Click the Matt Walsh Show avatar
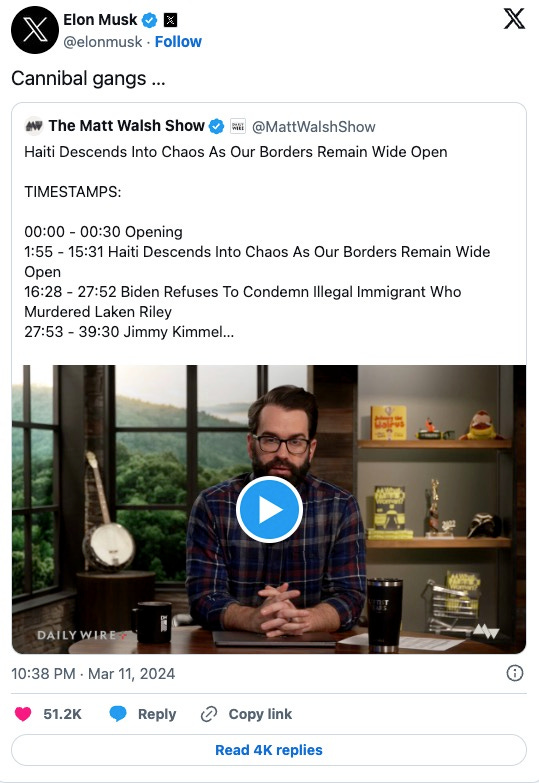 [x=34, y=126]
